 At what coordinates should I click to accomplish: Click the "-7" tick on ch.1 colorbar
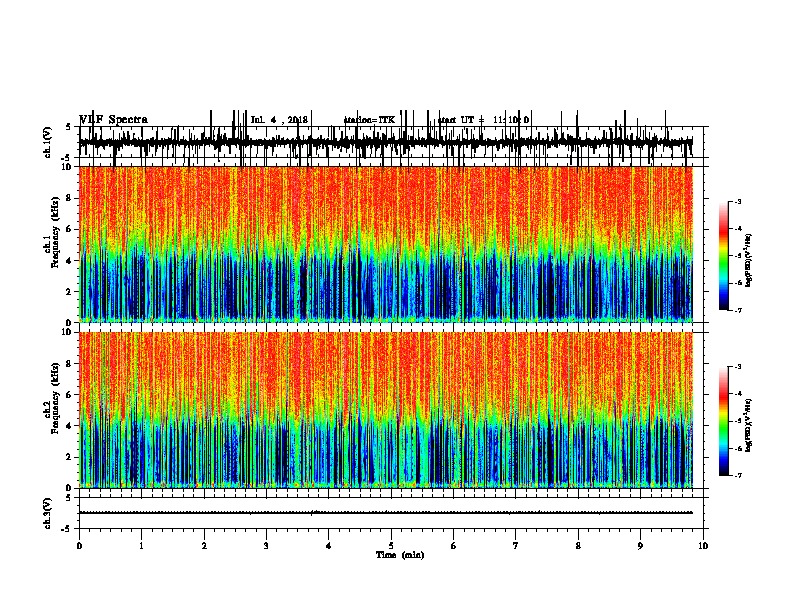738,310
